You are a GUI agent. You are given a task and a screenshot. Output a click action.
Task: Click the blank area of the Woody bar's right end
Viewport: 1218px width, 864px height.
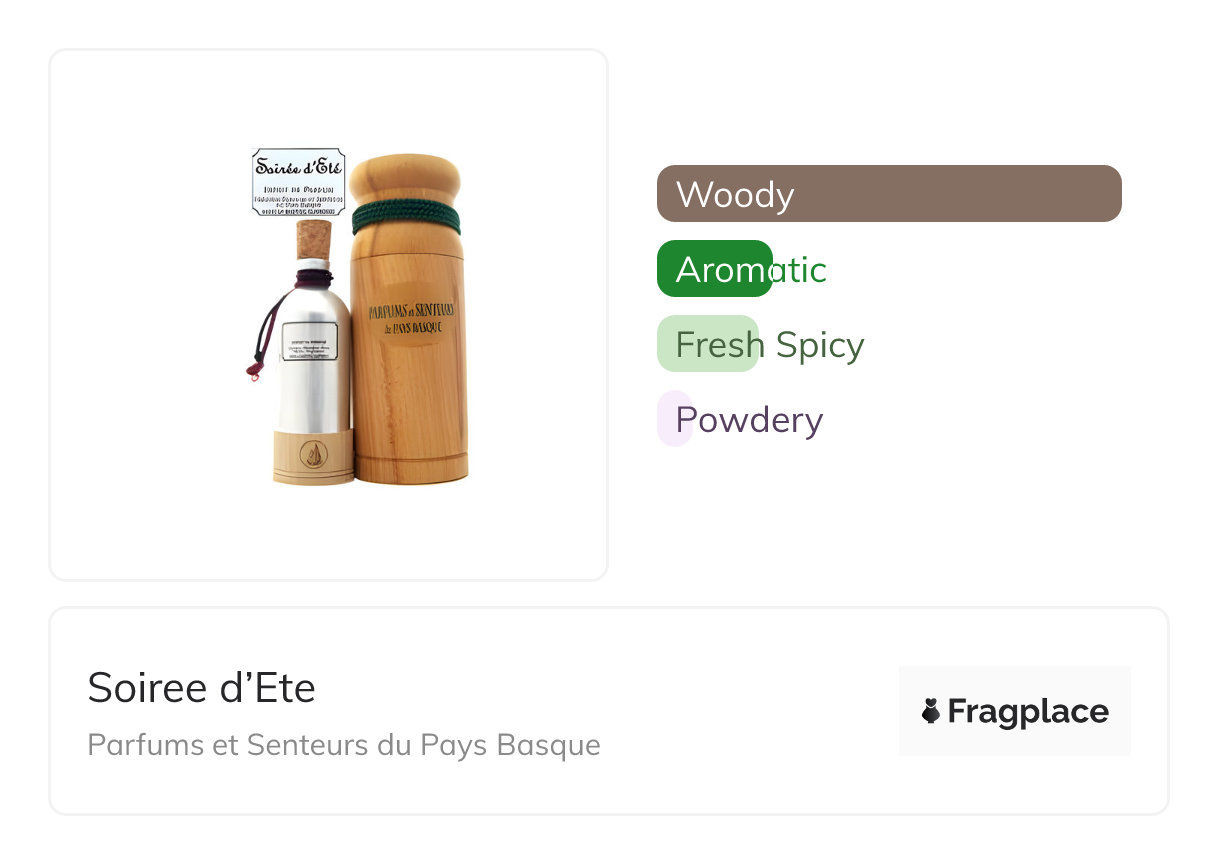1050,193
